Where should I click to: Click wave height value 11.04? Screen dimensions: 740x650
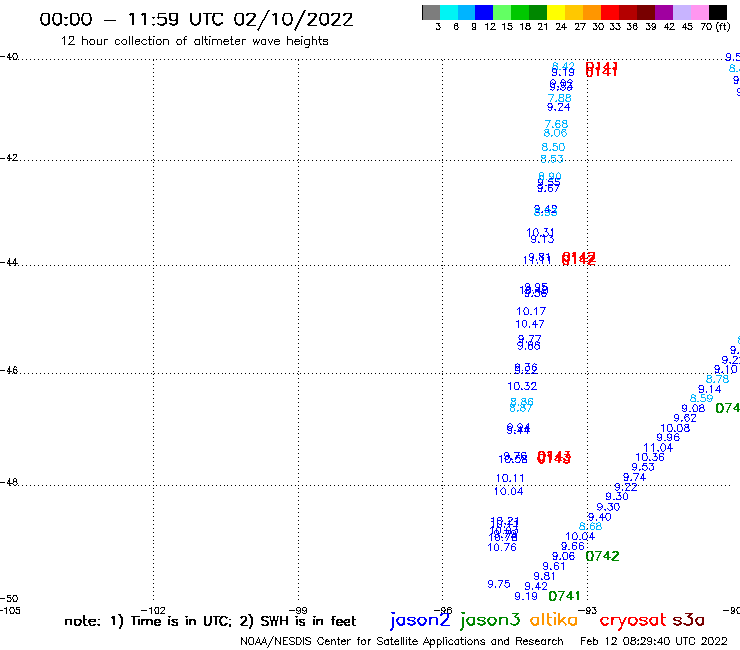(x=658, y=447)
